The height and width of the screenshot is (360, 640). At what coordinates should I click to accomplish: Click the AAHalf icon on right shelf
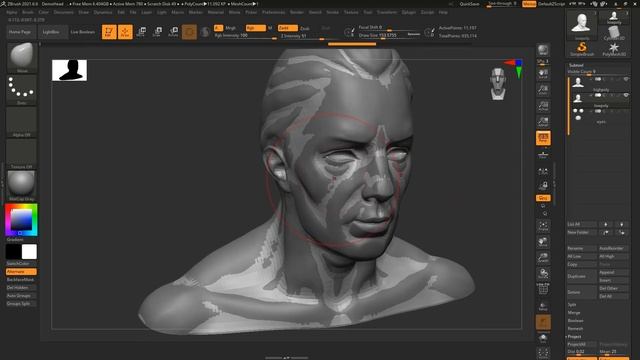pyautogui.click(x=543, y=122)
